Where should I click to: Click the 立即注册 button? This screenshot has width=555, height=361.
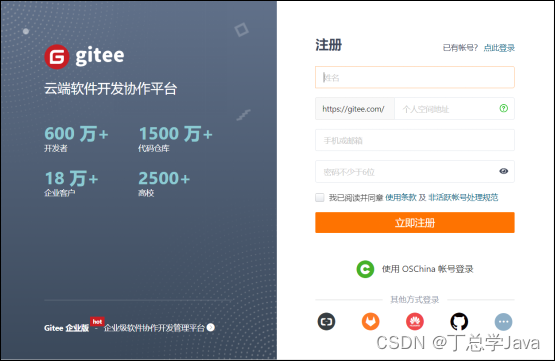(x=414, y=223)
